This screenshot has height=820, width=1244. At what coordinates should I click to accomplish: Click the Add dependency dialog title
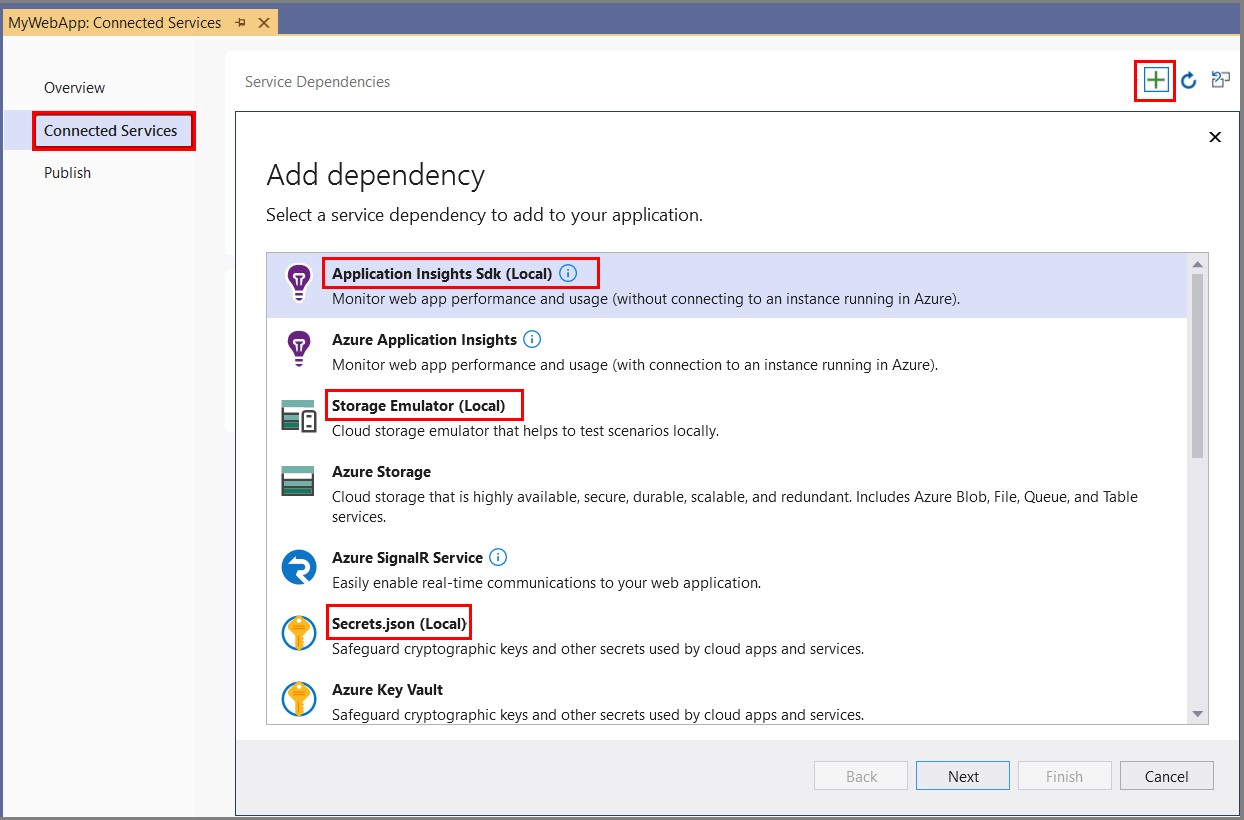tap(376, 175)
